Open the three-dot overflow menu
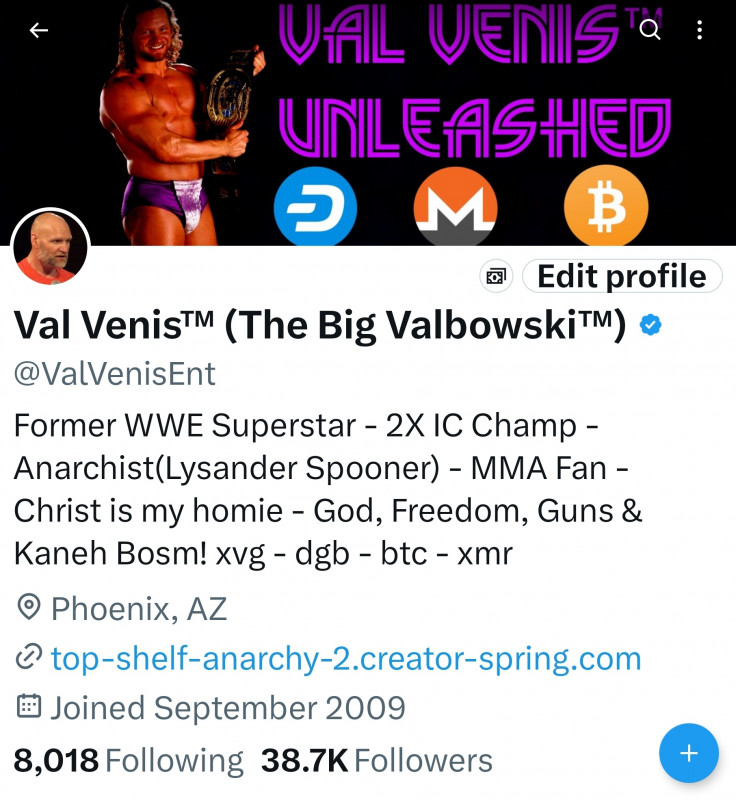This screenshot has width=736, height=800. (x=700, y=30)
